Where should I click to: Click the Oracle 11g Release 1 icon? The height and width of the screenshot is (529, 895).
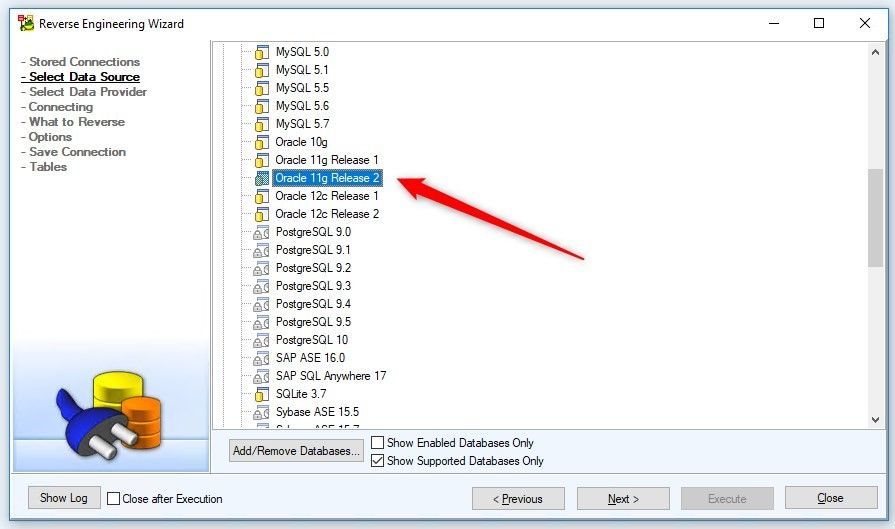tap(261, 160)
